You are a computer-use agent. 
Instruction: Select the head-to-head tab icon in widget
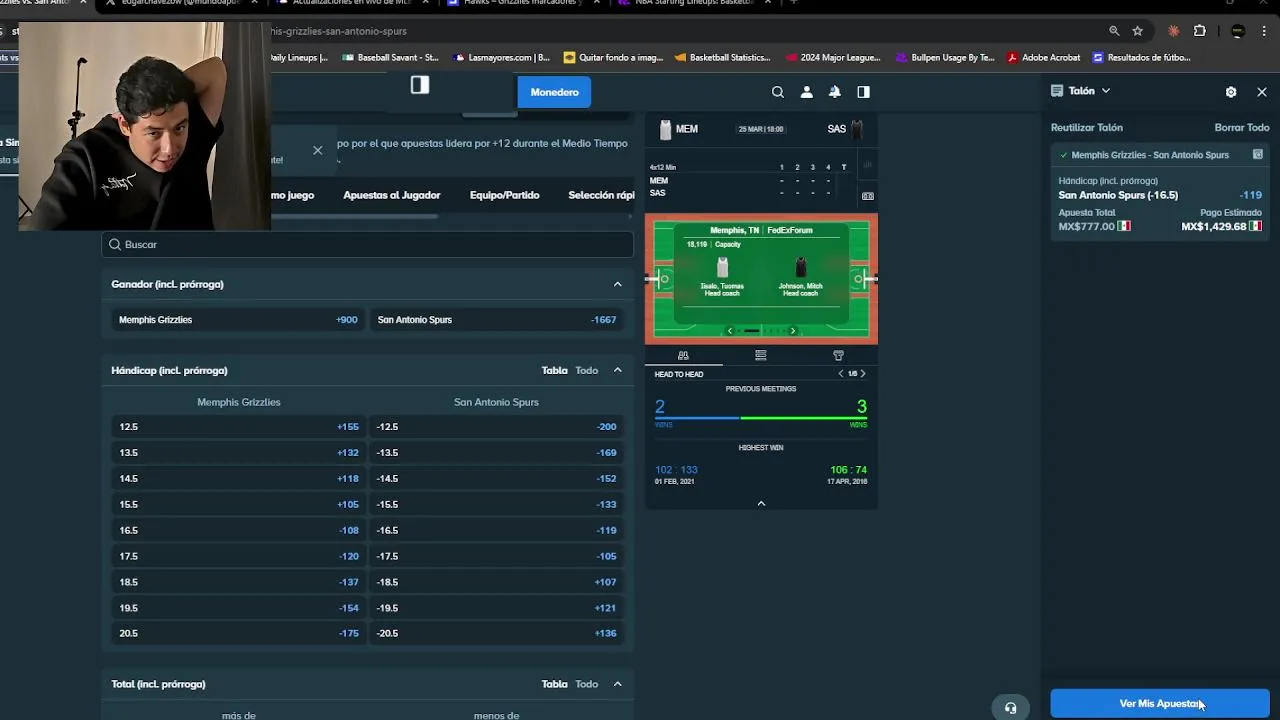click(683, 355)
